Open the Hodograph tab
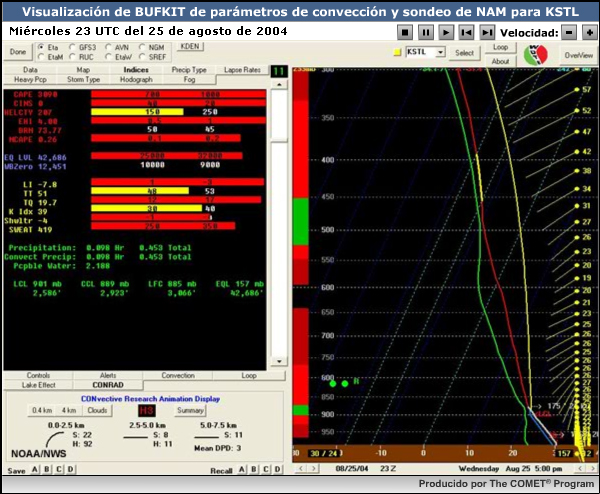The image size is (600, 494). [x=136, y=80]
